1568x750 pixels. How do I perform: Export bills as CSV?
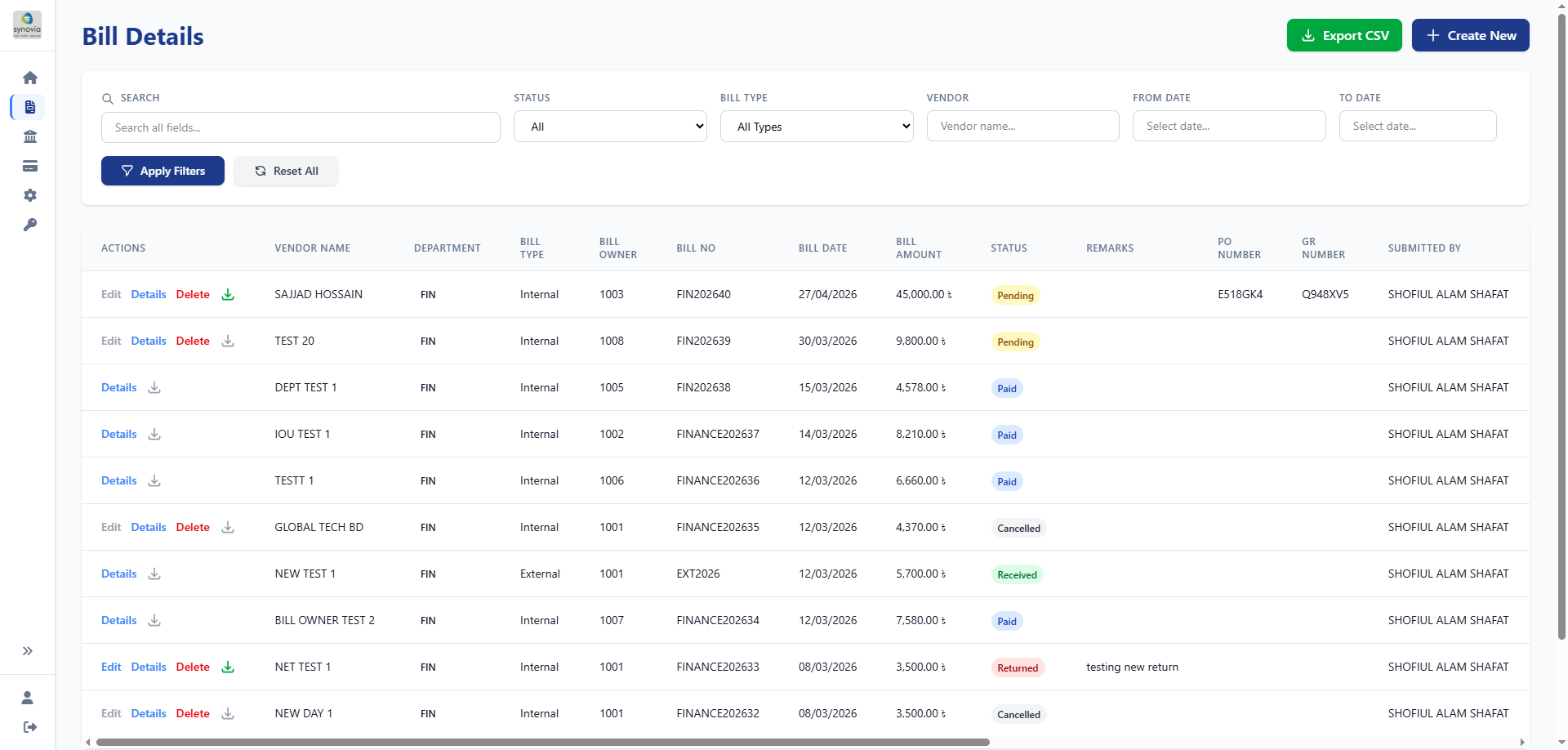(1344, 35)
